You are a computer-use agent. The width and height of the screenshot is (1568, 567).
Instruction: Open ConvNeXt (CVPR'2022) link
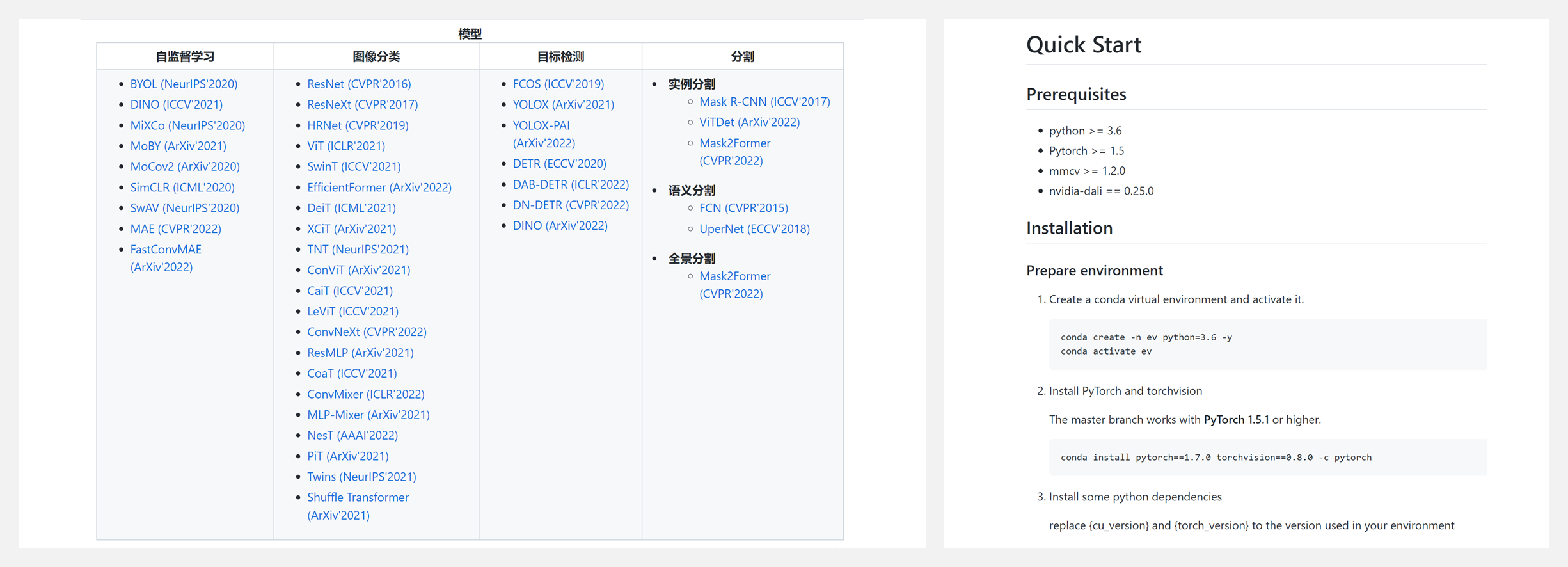point(367,332)
